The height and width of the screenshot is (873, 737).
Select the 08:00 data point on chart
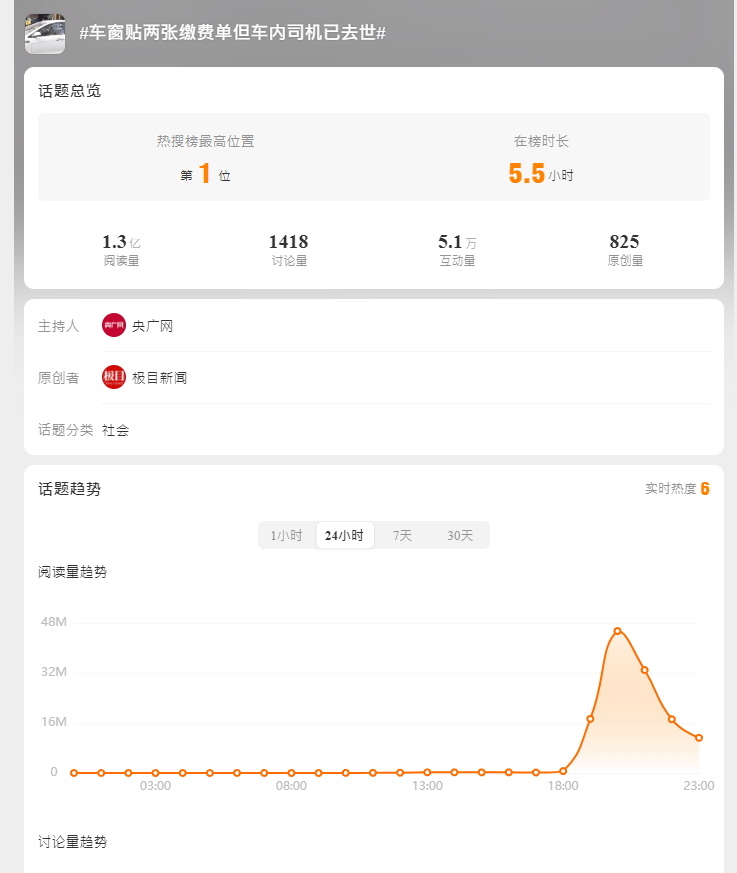[291, 773]
